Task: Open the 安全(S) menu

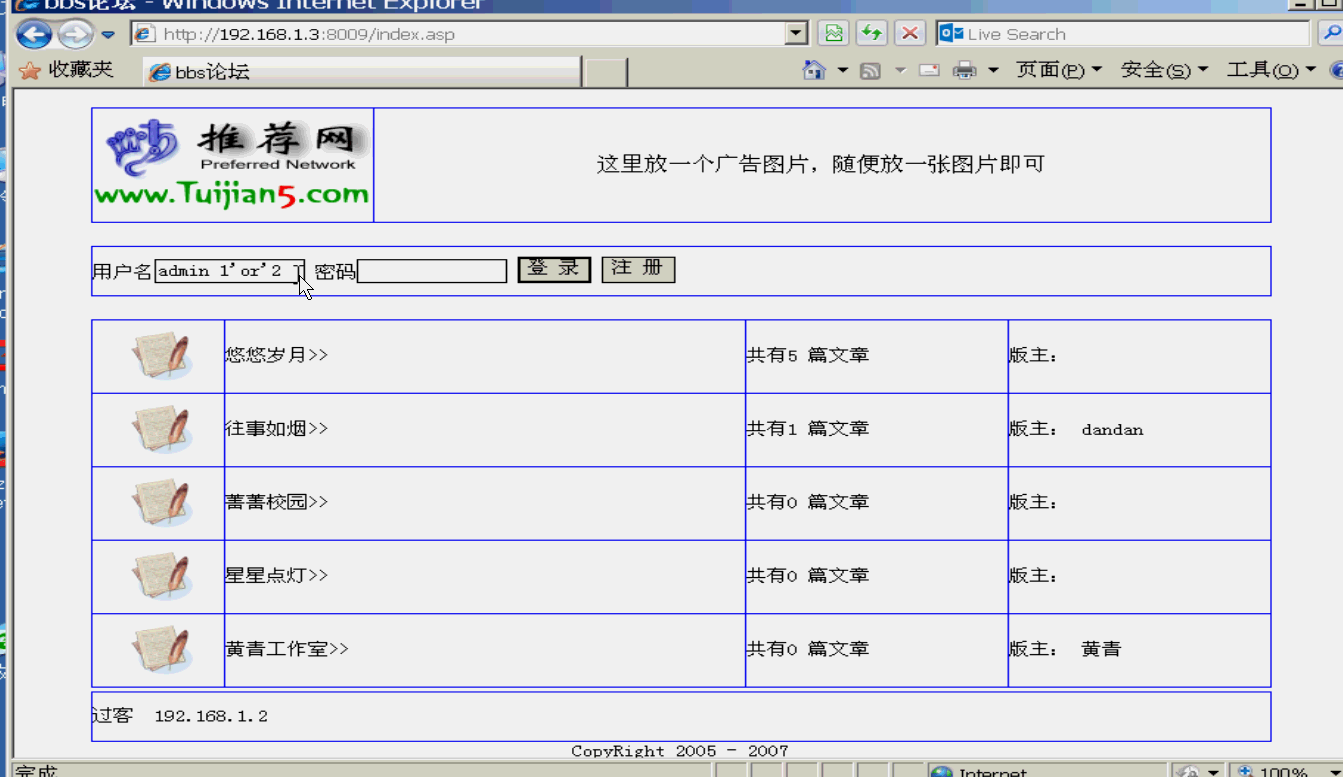Action: pos(1164,71)
